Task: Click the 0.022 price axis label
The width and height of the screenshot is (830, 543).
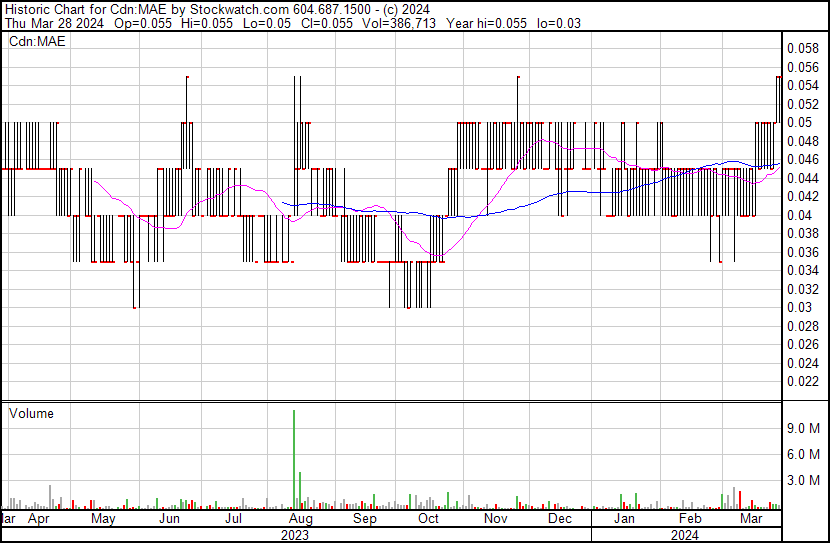Action: pyautogui.click(x=801, y=382)
